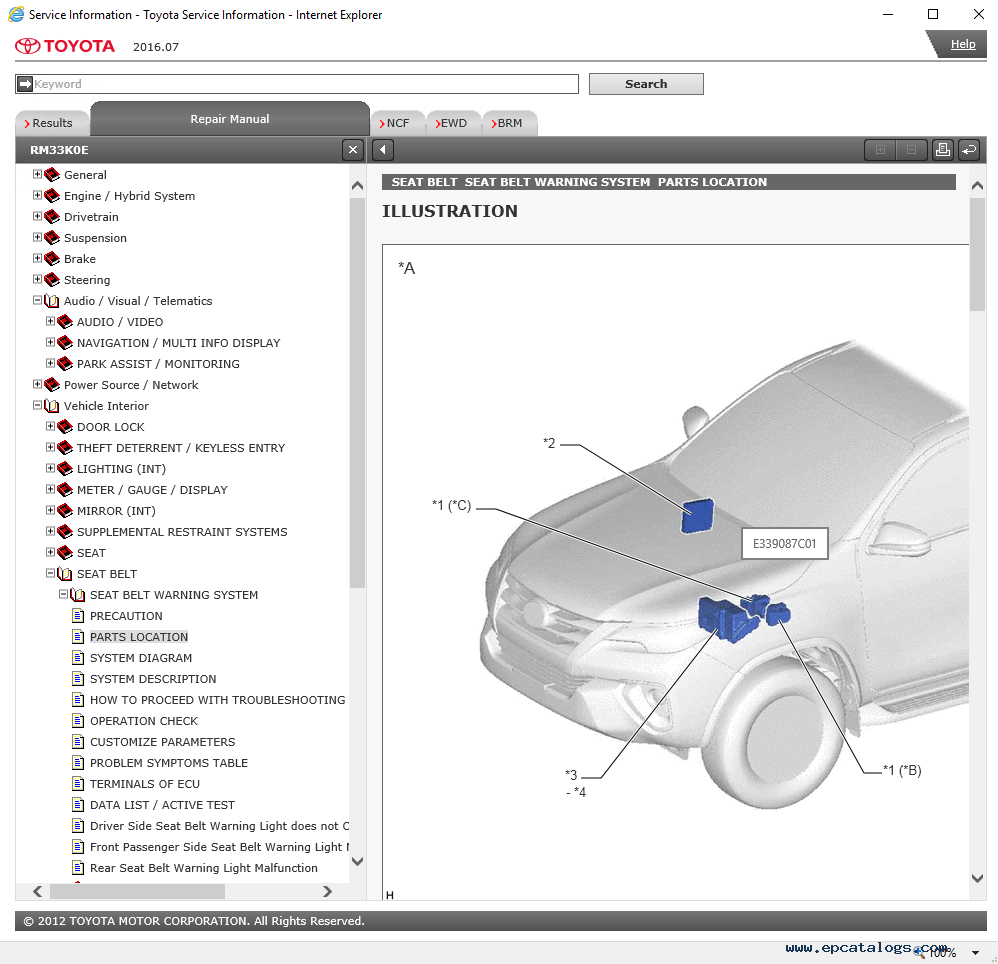Click the TERMINALS OF ECU document icon

tap(78, 783)
